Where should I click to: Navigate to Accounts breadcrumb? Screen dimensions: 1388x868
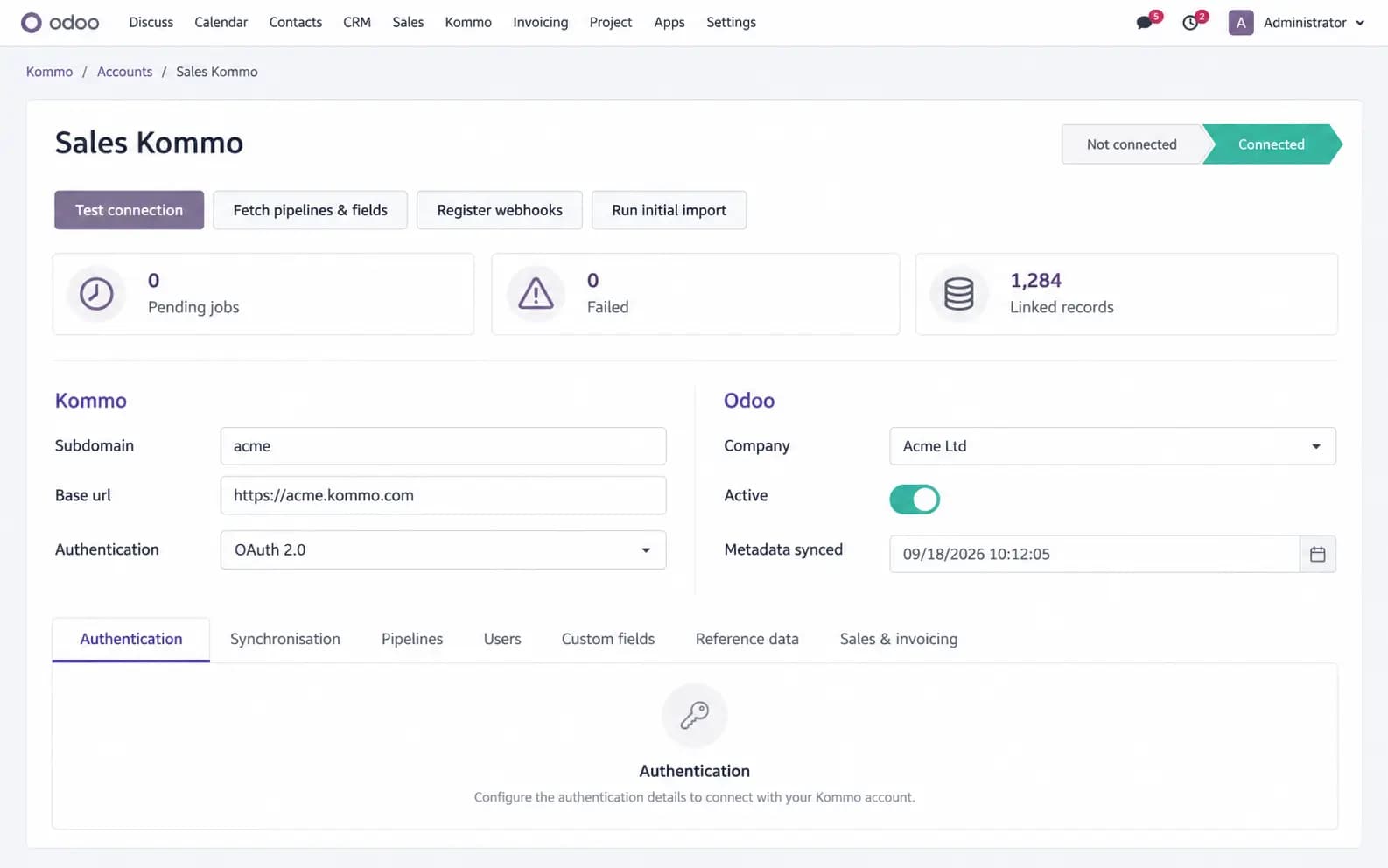pyautogui.click(x=124, y=72)
